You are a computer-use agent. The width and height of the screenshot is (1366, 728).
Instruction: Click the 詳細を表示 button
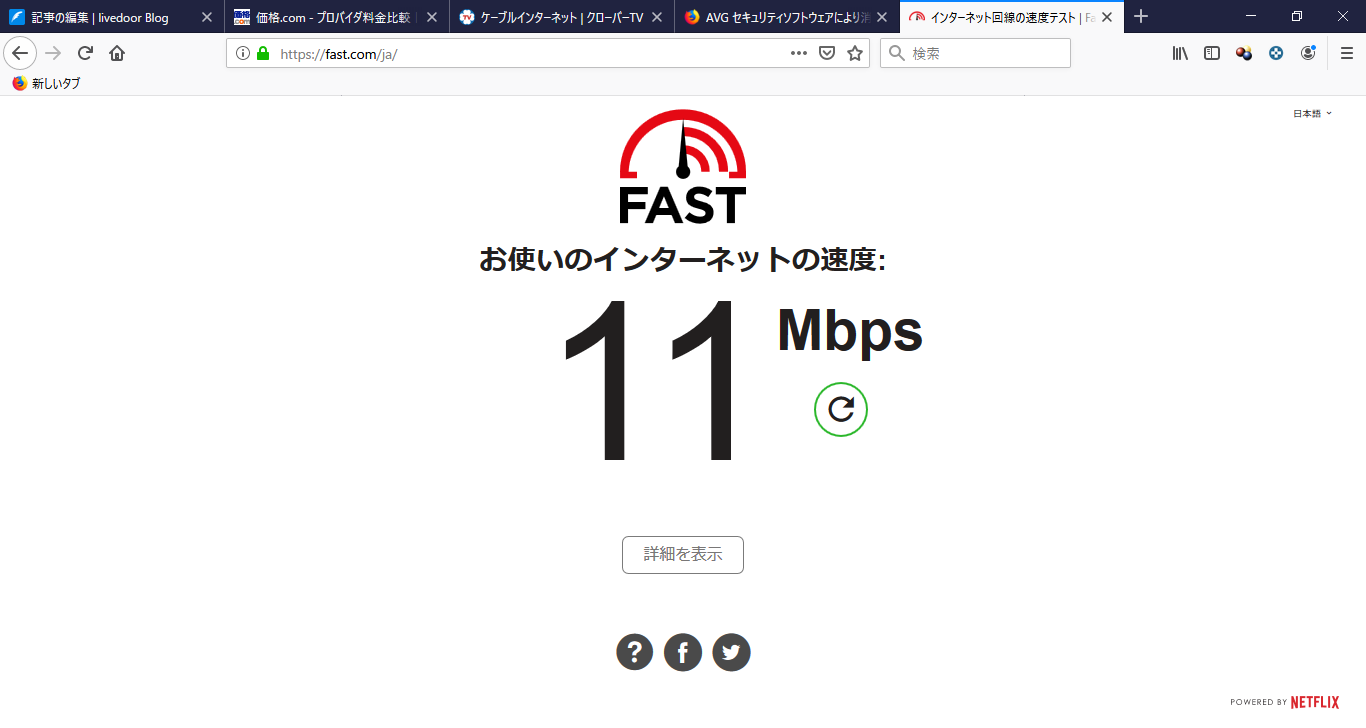tap(683, 555)
